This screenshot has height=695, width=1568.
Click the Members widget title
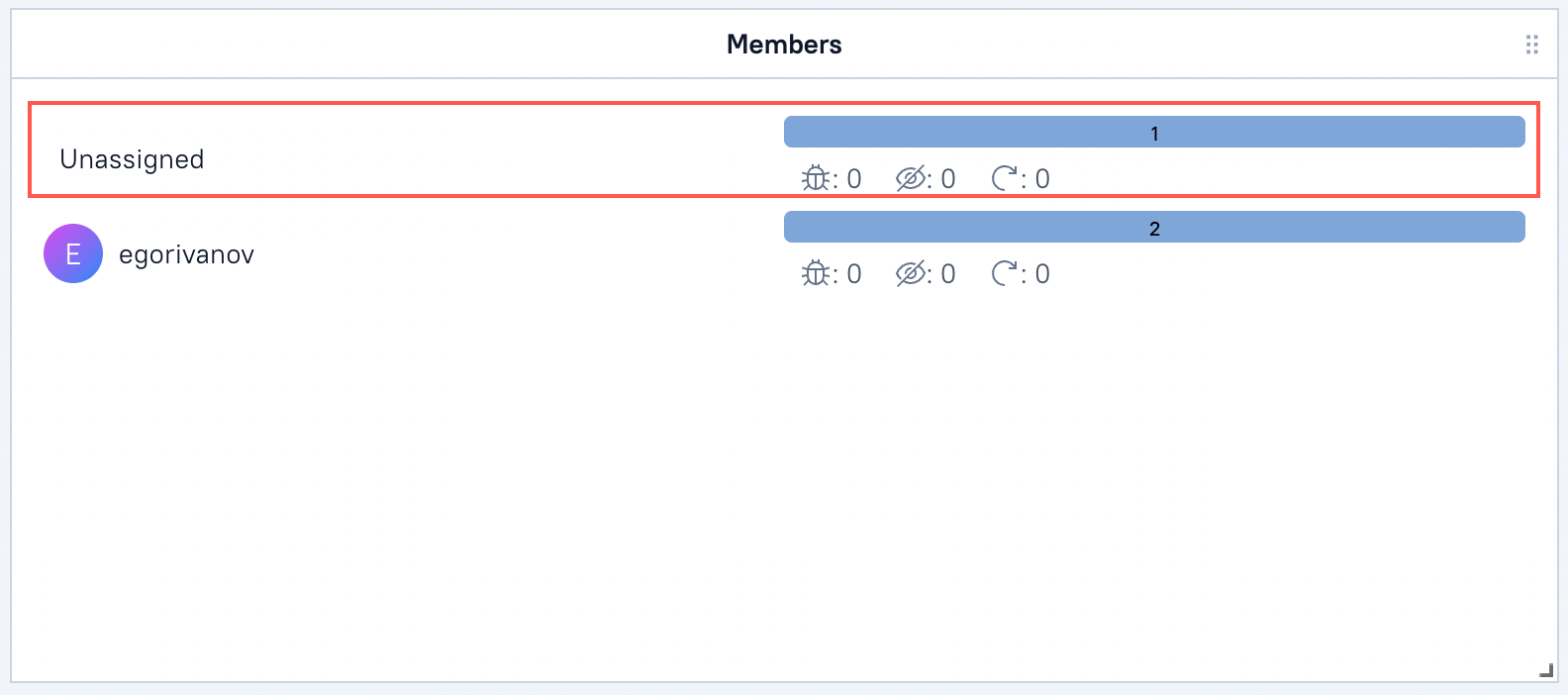coord(784,45)
